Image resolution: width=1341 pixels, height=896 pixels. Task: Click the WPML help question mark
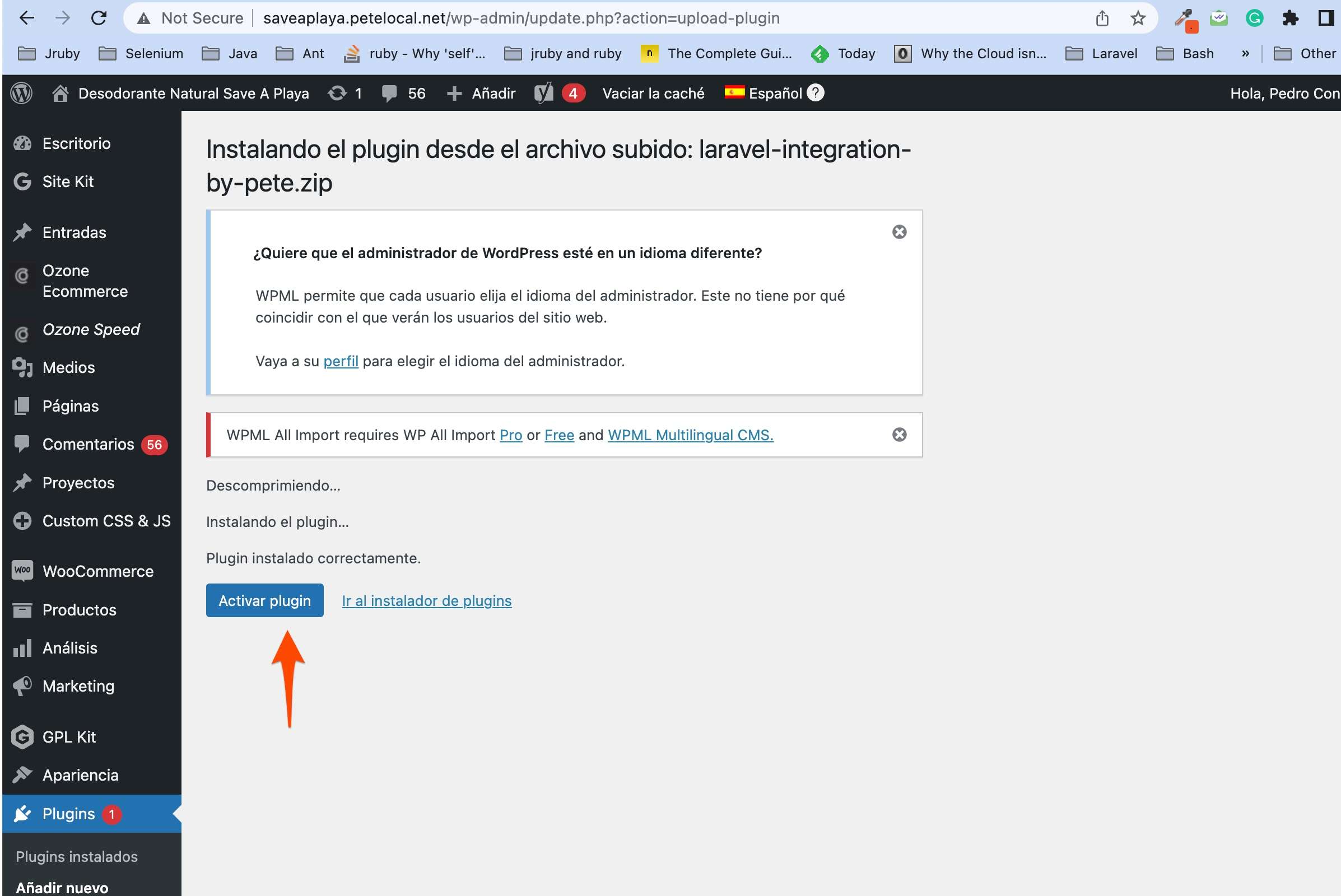point(816,92)
